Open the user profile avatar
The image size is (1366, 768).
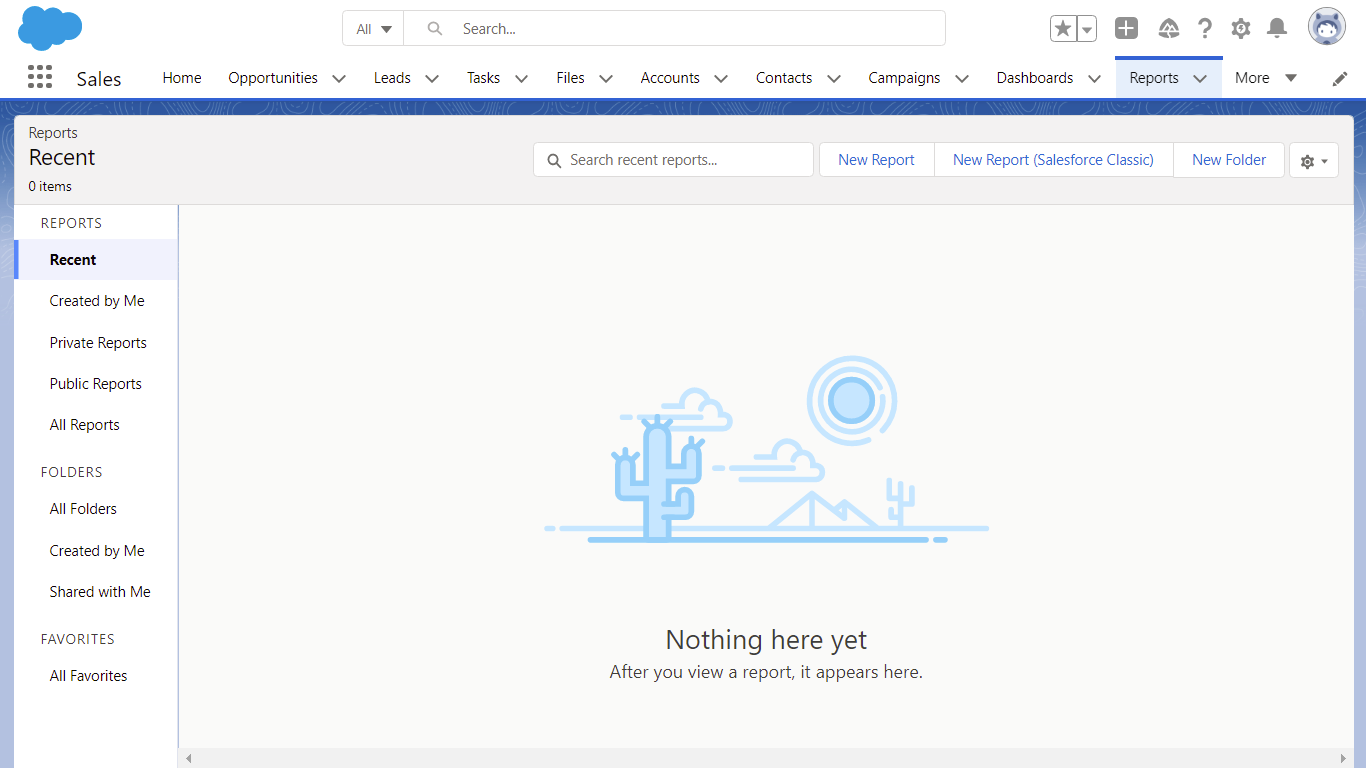pyautogui.click(x=1327, y=27)
